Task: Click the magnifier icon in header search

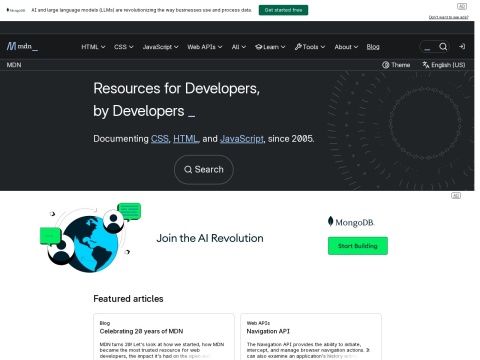Action: coord(443,47)
